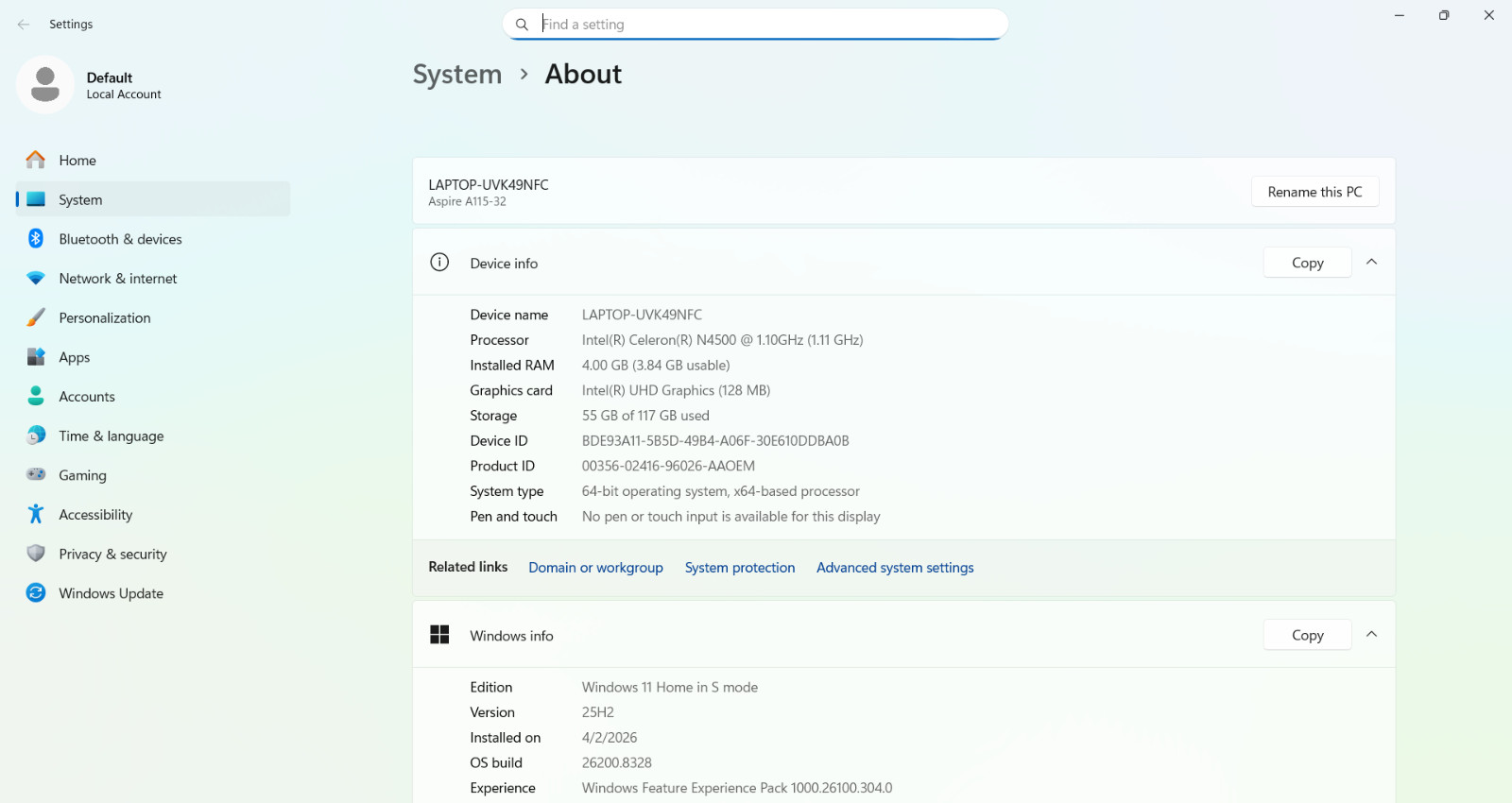Click the Bluetooth icon in sidebar
Viewport: 1512px width, 803px height.
[x=36, y=239]
